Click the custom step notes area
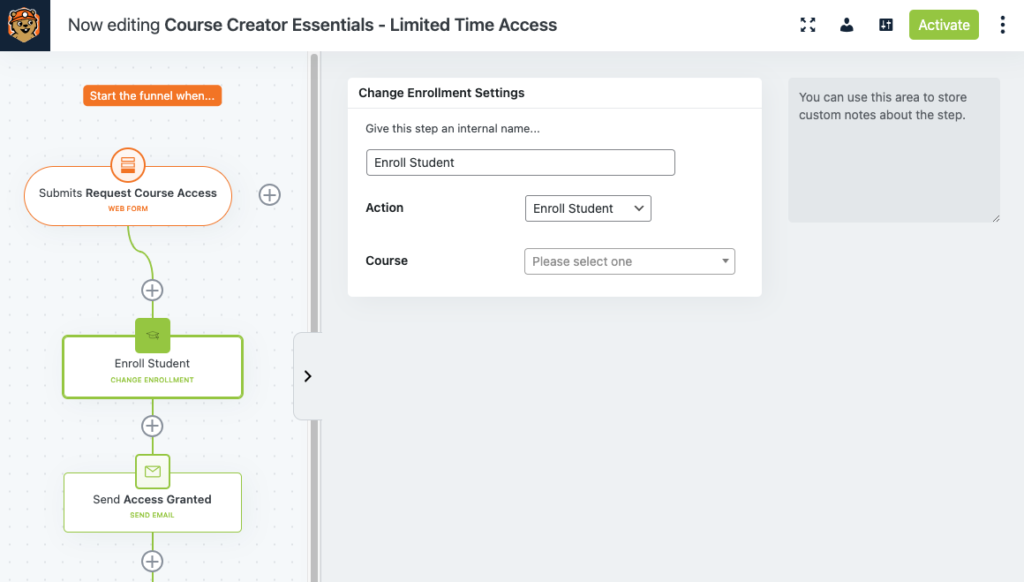The image size is (1024, 582). point(894,150)
